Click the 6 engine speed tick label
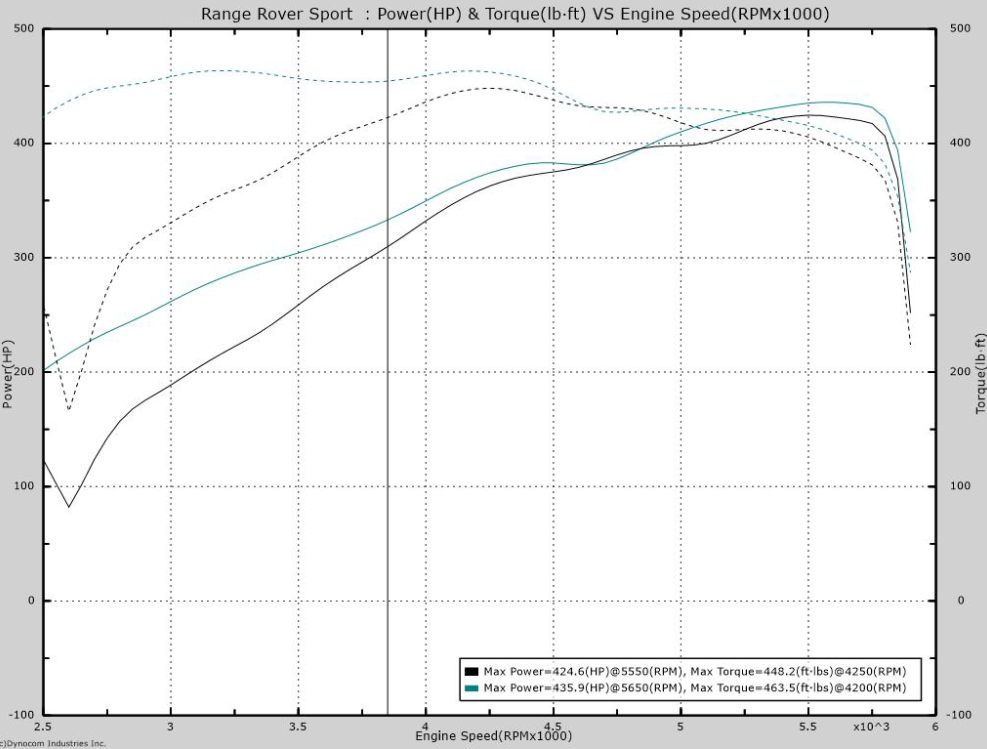Image resolution: width=987 pixels, height=749 pixels. [x=935, y=727]
